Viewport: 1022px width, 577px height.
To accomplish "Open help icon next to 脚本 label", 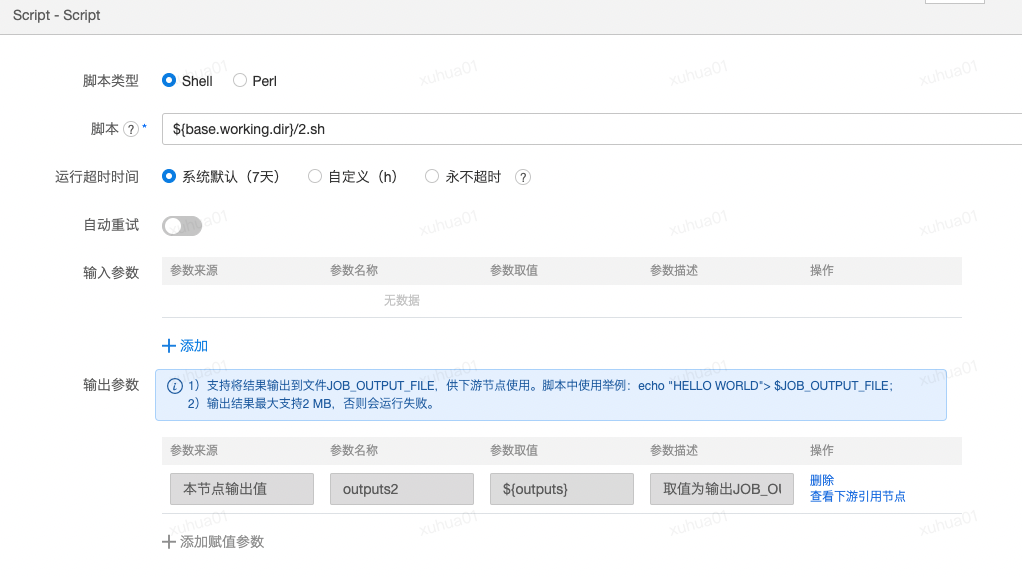I will coord(130,129).
